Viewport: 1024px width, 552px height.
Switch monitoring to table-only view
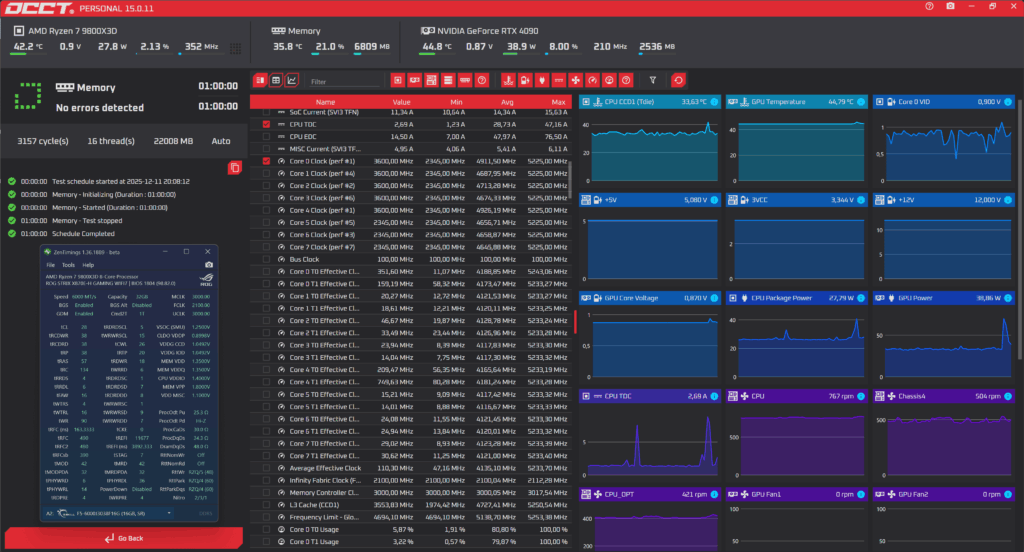pyautogui.click(x=276, y=80)
